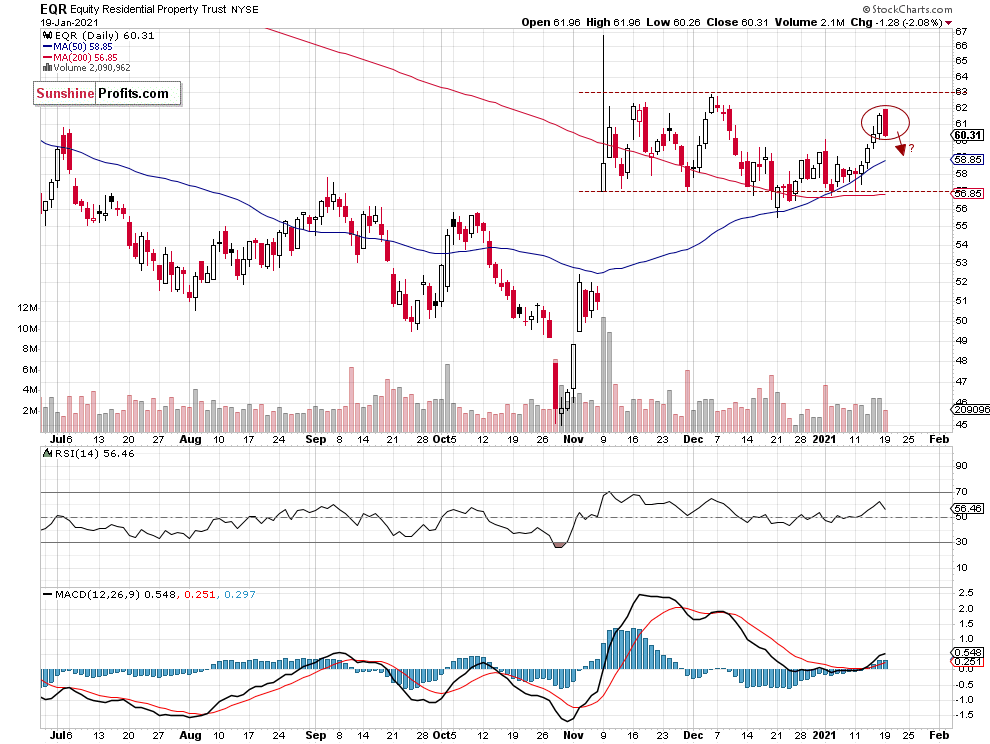The image size is (990, 744).
Task: Click the 56.46 value tag on RSI axis
Action: point(968,508)
